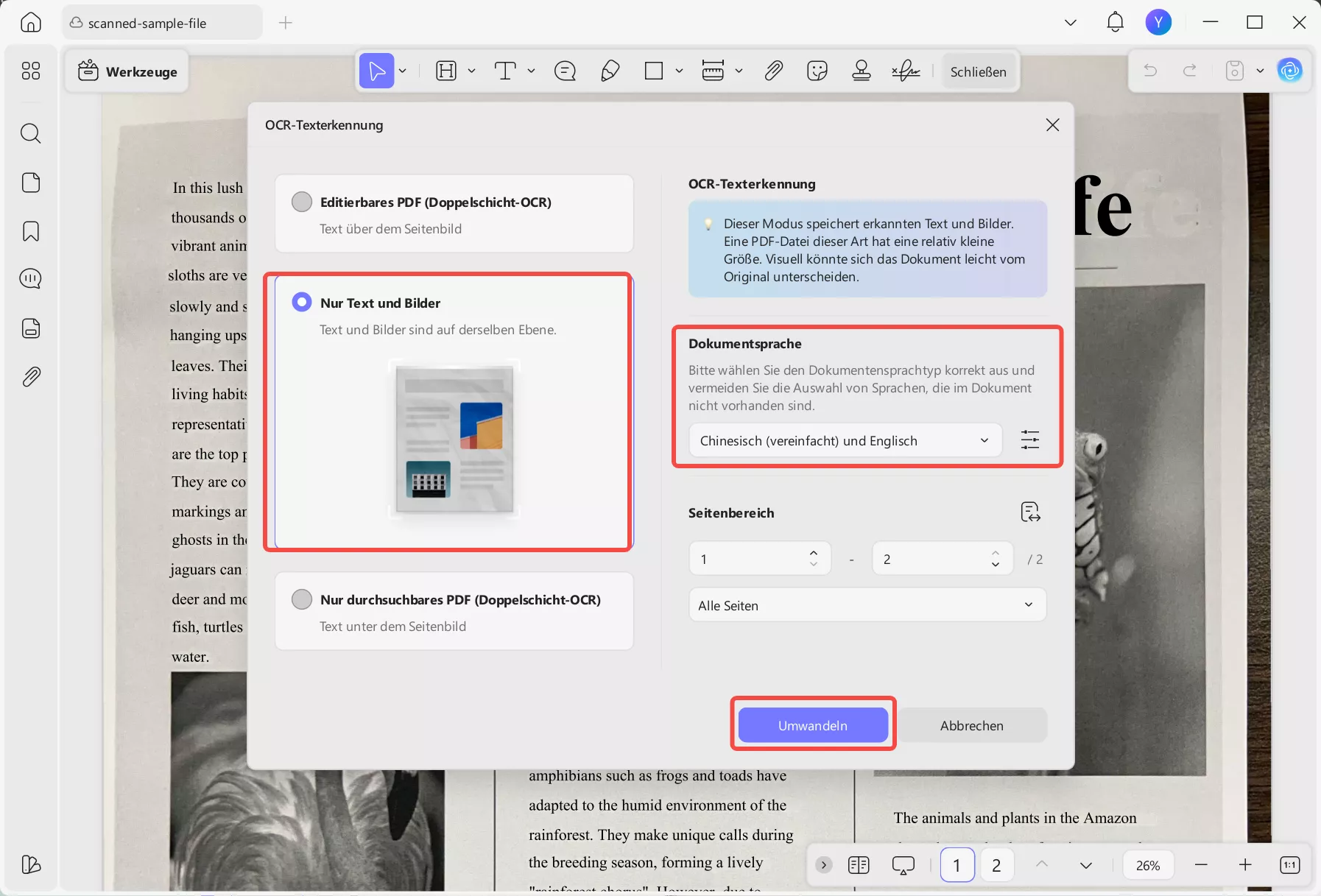Open language settings sliders icon
1321x896 pixels.
pos(1030,440)
